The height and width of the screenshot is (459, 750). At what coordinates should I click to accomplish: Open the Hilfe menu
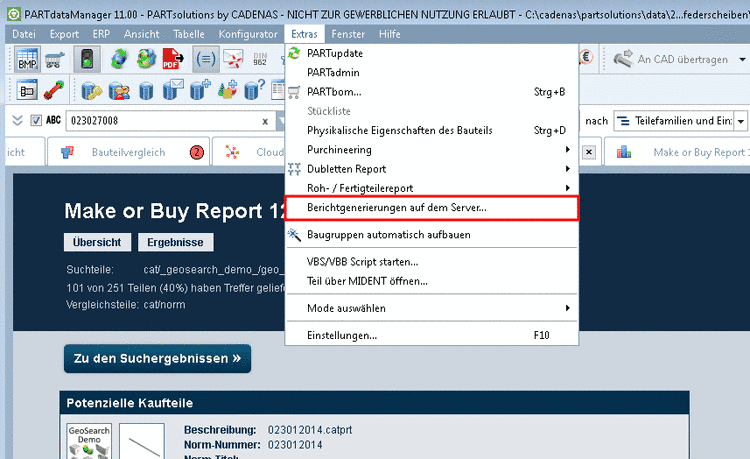pos(390,34)
